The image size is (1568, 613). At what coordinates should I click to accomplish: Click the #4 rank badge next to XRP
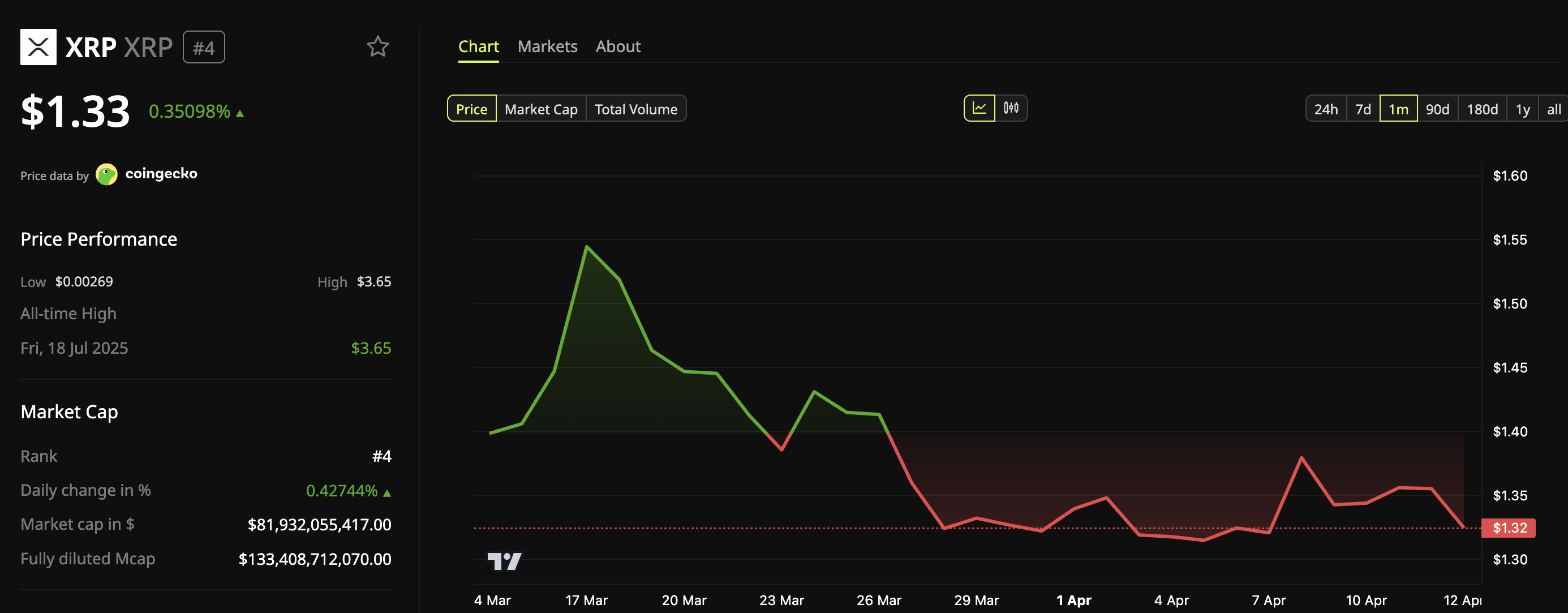point(204,46)
